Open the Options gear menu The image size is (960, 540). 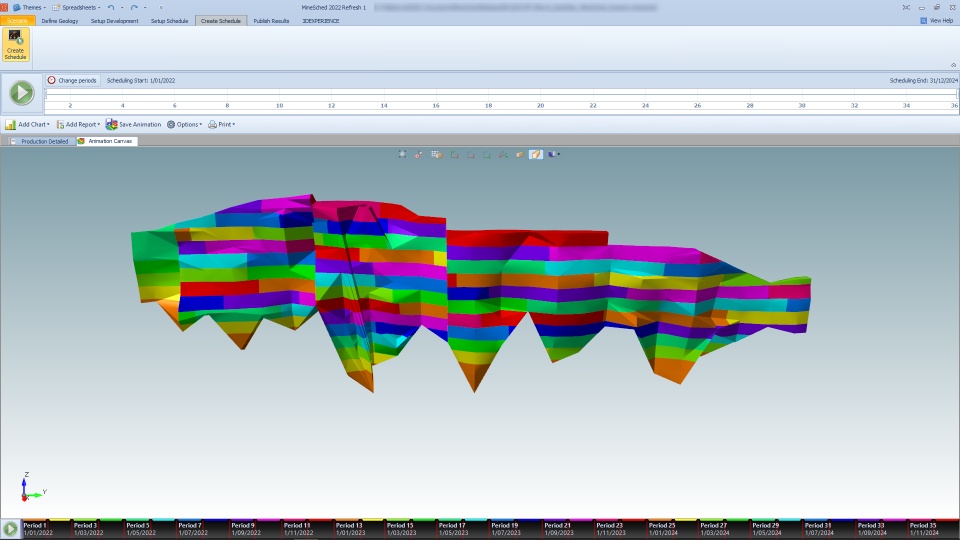point(184,125)
